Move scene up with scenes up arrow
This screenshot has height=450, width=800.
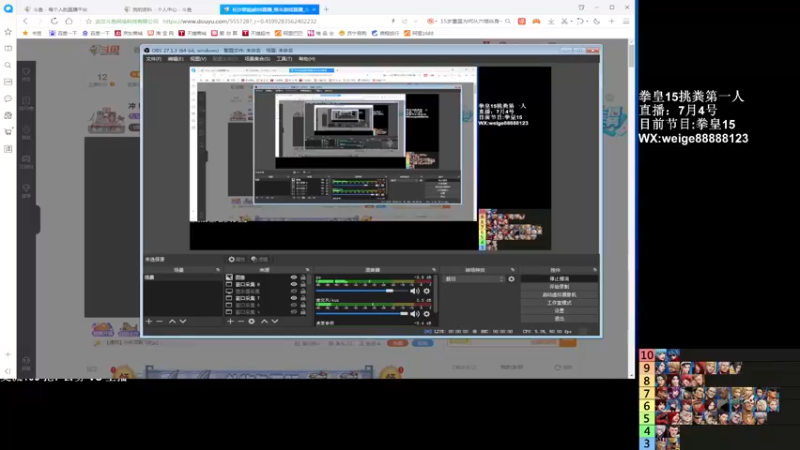coord(172,321)
